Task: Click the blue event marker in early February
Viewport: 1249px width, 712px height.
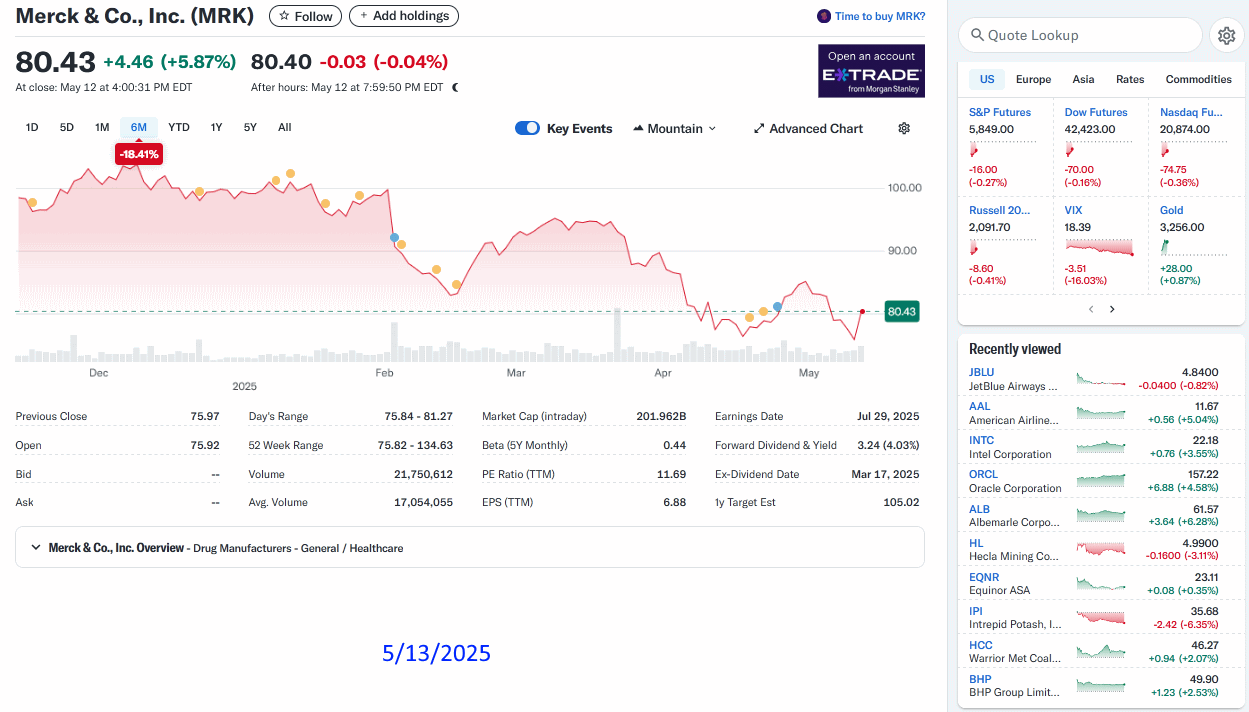Action: click(x=394, y=237)
